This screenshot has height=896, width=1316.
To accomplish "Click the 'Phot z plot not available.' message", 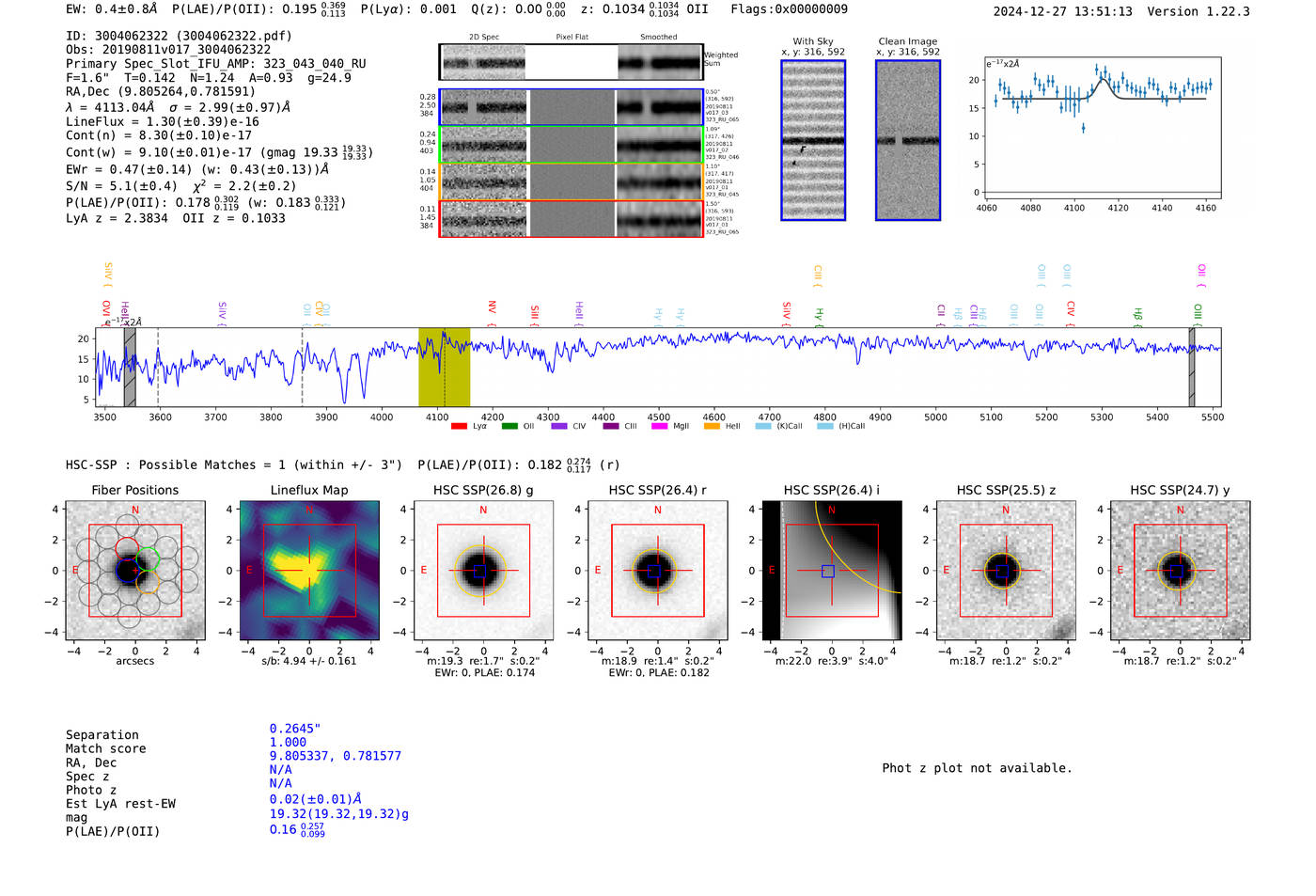I will pos(977,768).
